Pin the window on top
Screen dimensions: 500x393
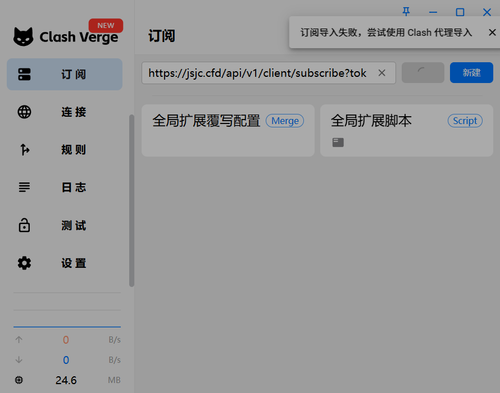[406, 12]
